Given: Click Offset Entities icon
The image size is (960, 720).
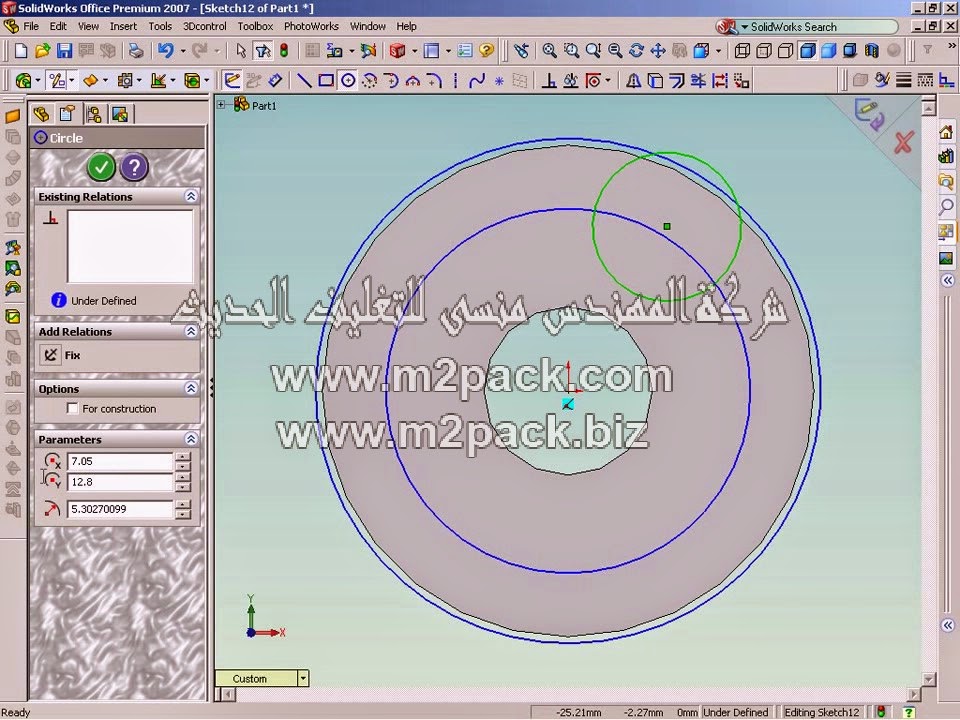Looking at the screenshot, I should pyautogui.click(x=677, y=80).
